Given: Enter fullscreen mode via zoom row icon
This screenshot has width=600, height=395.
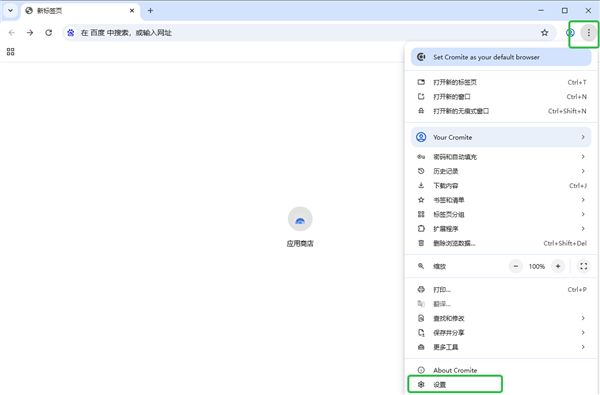Looking at the screenshot, I should pos(583,266).
